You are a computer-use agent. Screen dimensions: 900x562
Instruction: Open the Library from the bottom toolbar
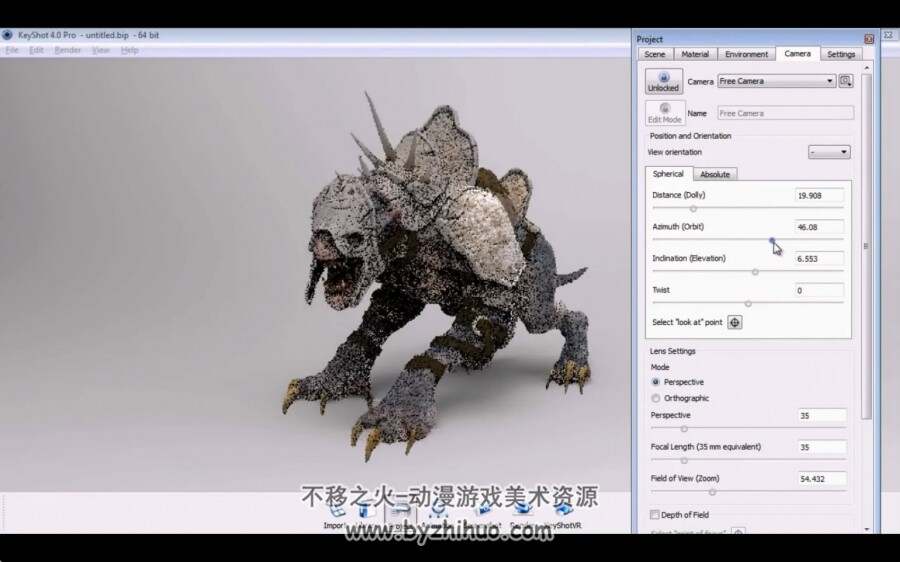pyautogui.click(x=365, y=515)
